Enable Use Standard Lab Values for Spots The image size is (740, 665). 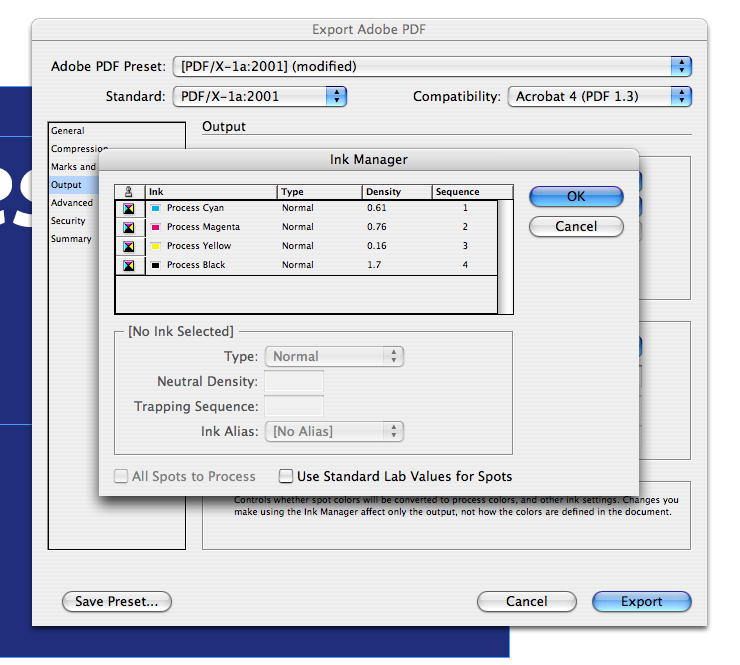[x=286, y=476]
